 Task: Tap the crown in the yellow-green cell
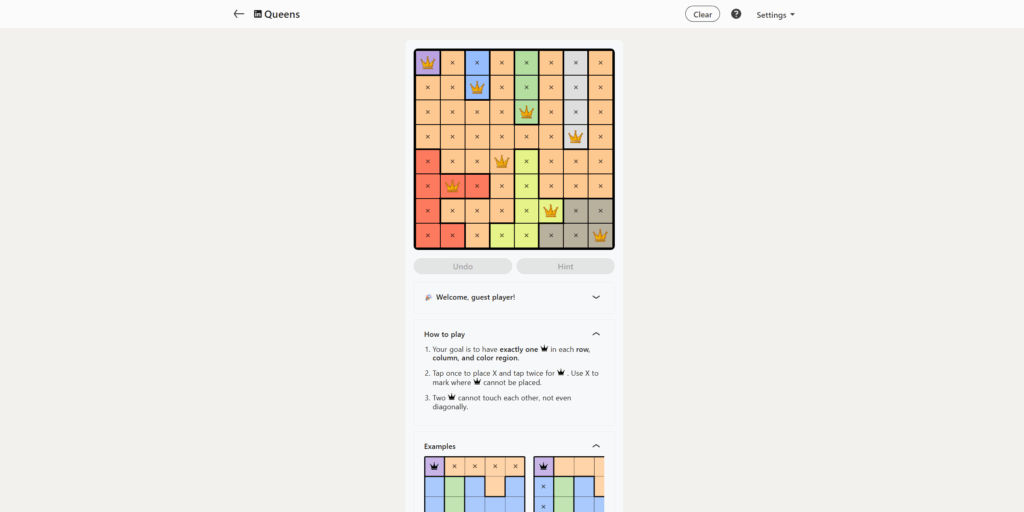point(551,211)
